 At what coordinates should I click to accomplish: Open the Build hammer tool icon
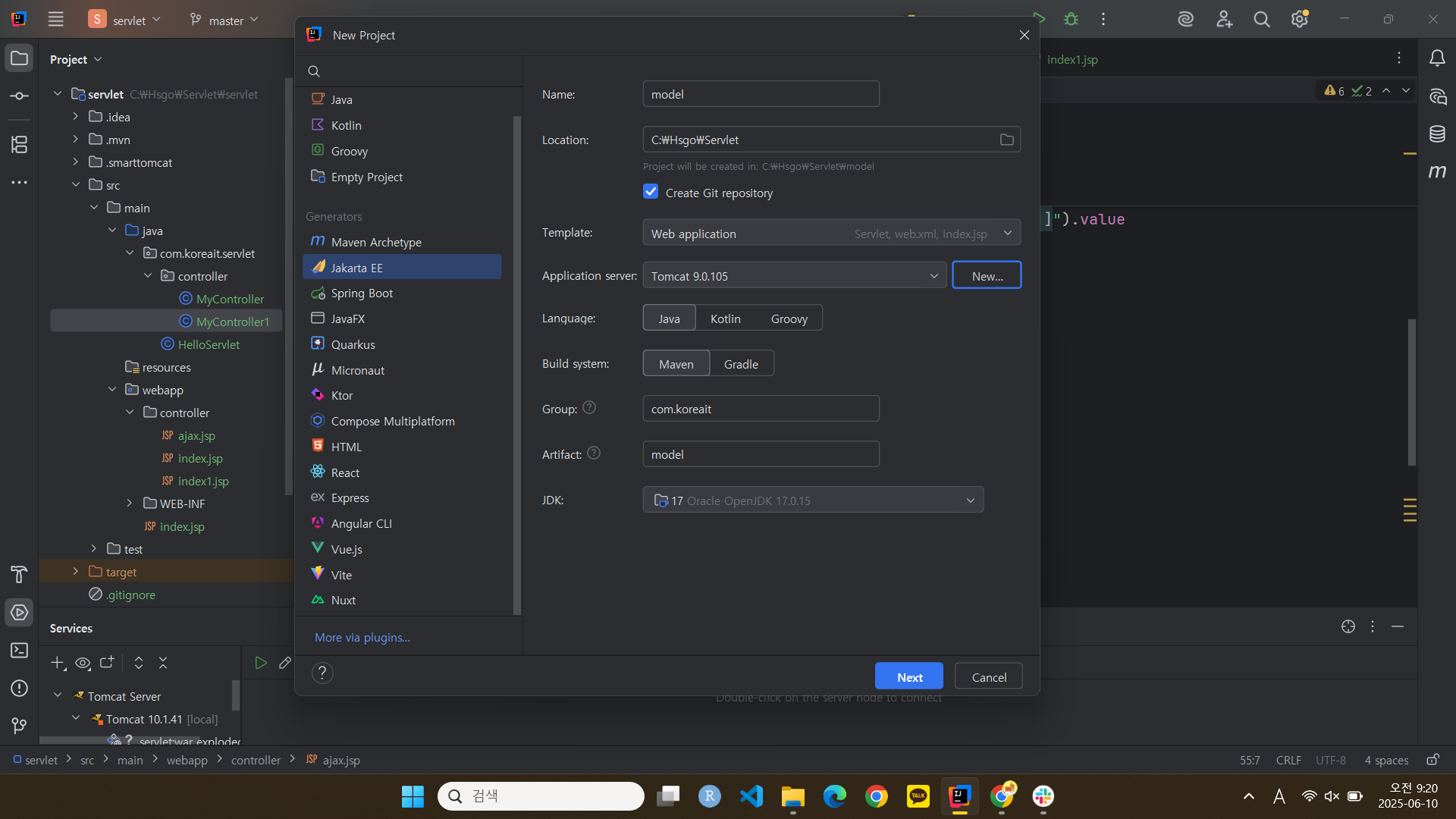coord(20,574)
